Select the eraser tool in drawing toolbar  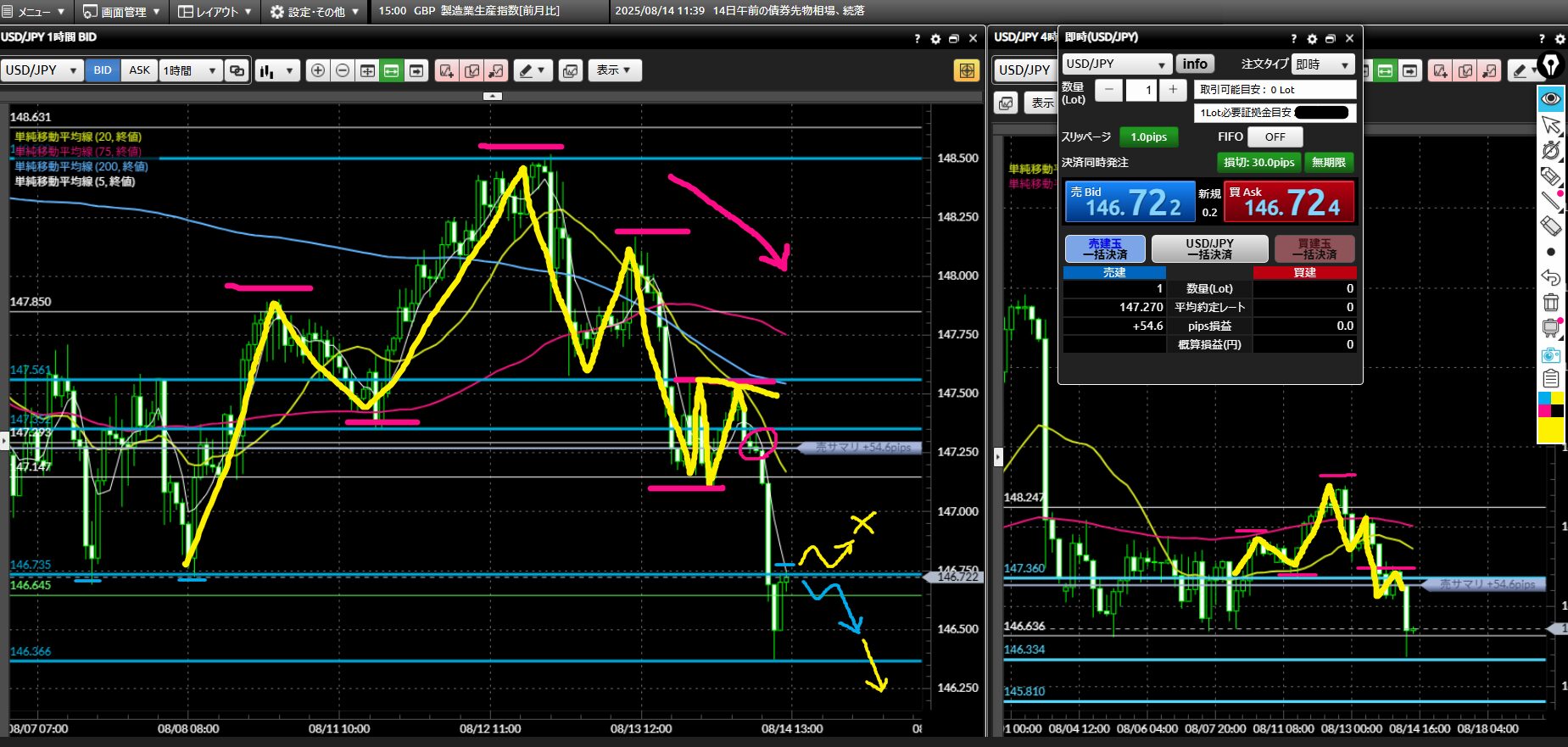click(1551, 226)
